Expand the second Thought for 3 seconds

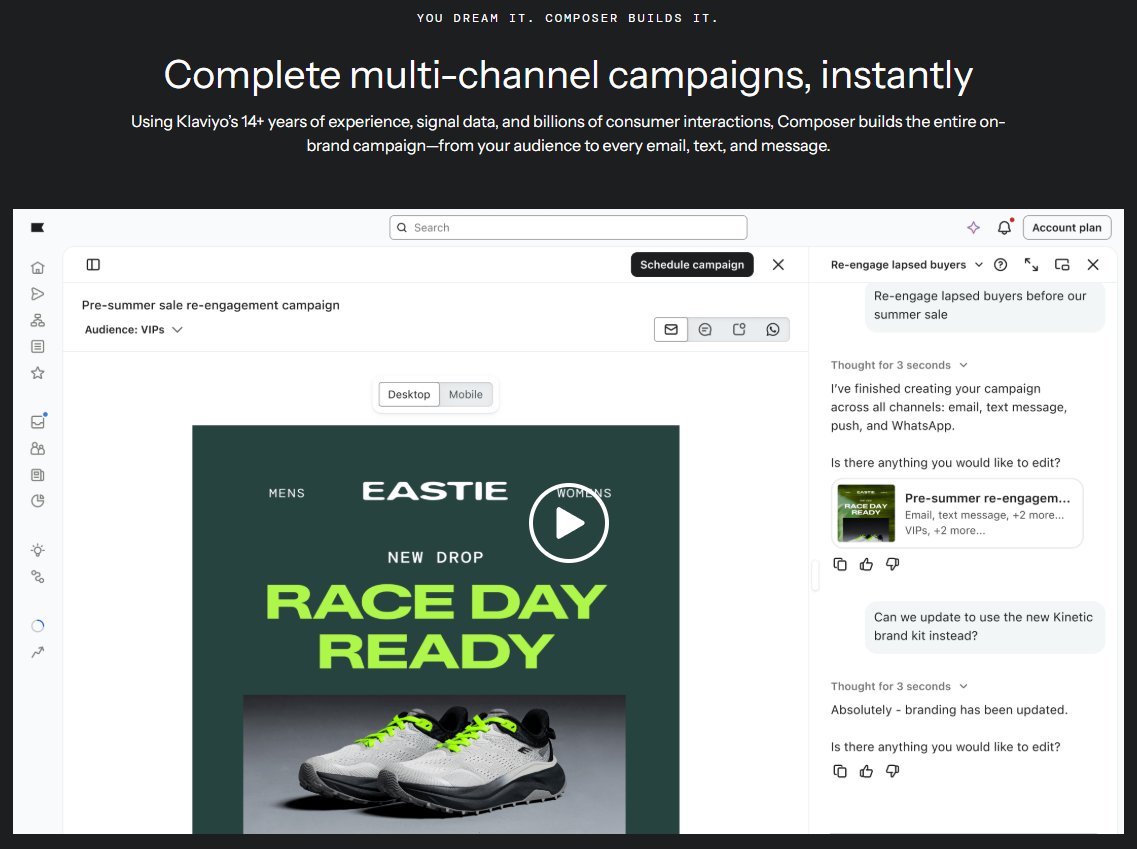tap(899, 686)
